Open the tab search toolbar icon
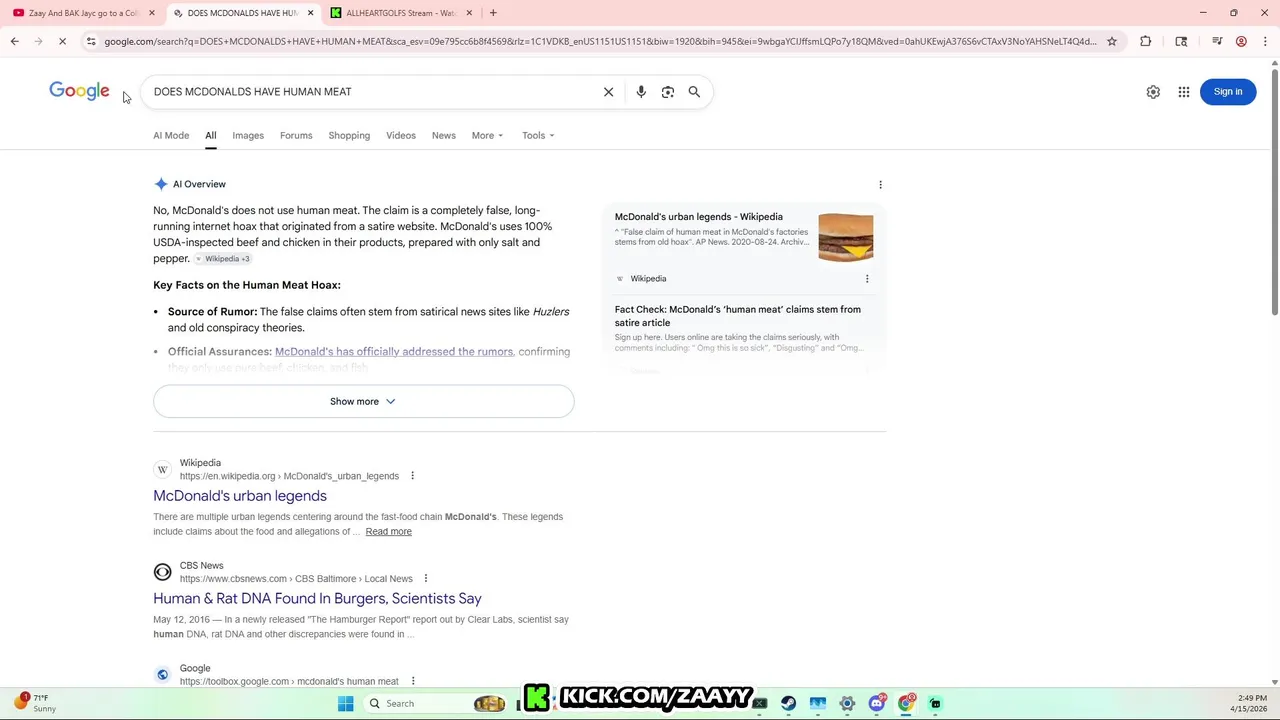 click(1181, 41)
